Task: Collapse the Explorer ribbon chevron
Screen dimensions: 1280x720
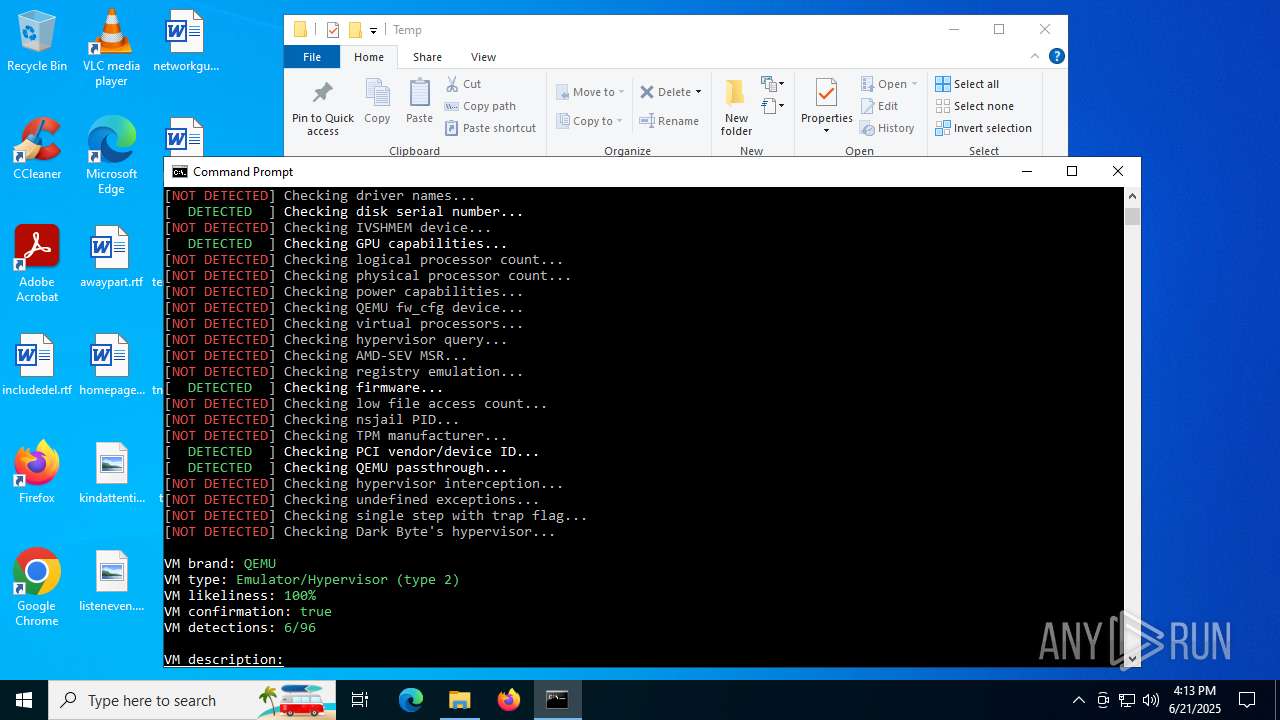Action: (x=1035, y=56)
